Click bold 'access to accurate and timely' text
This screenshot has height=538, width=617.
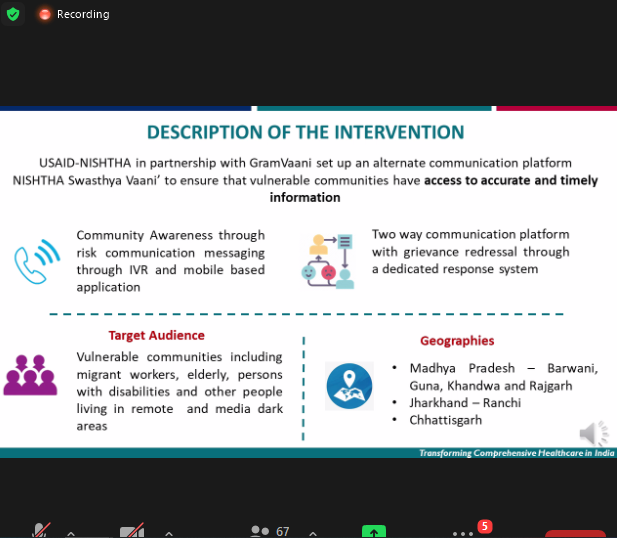(x=511, y=180)
